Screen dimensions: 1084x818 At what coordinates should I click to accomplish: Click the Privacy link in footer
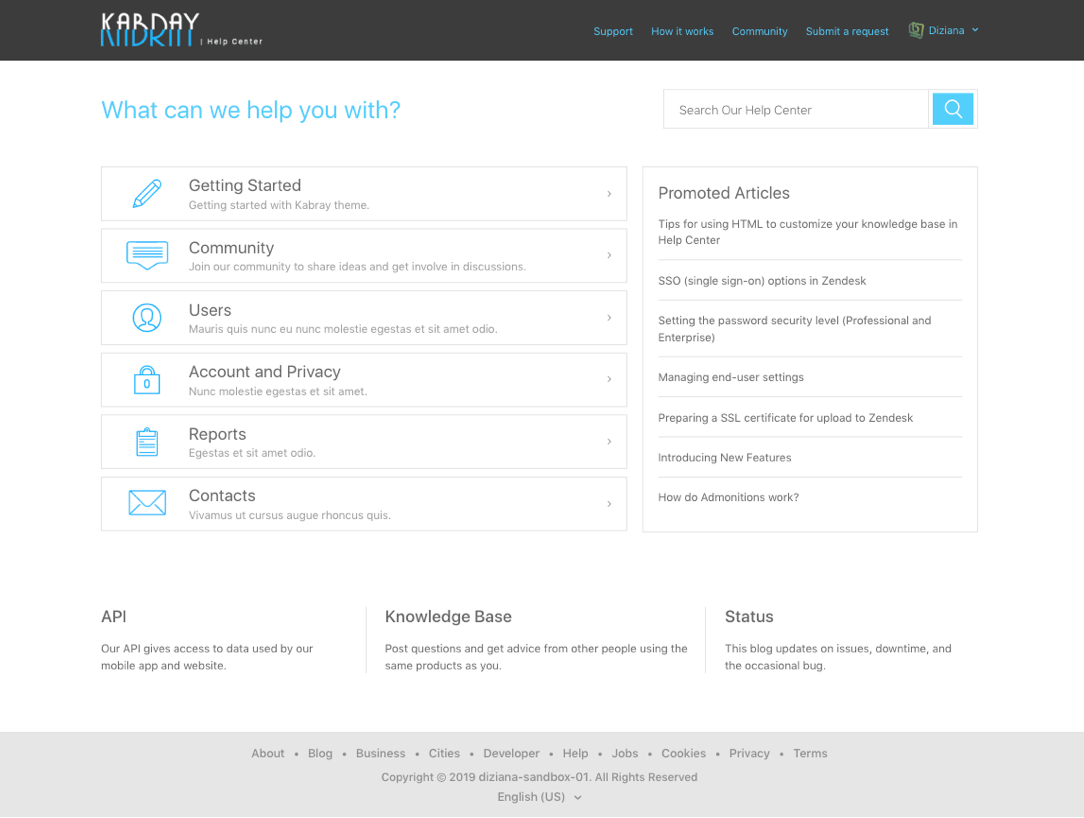pyautogui.click(x=749, y=753)
